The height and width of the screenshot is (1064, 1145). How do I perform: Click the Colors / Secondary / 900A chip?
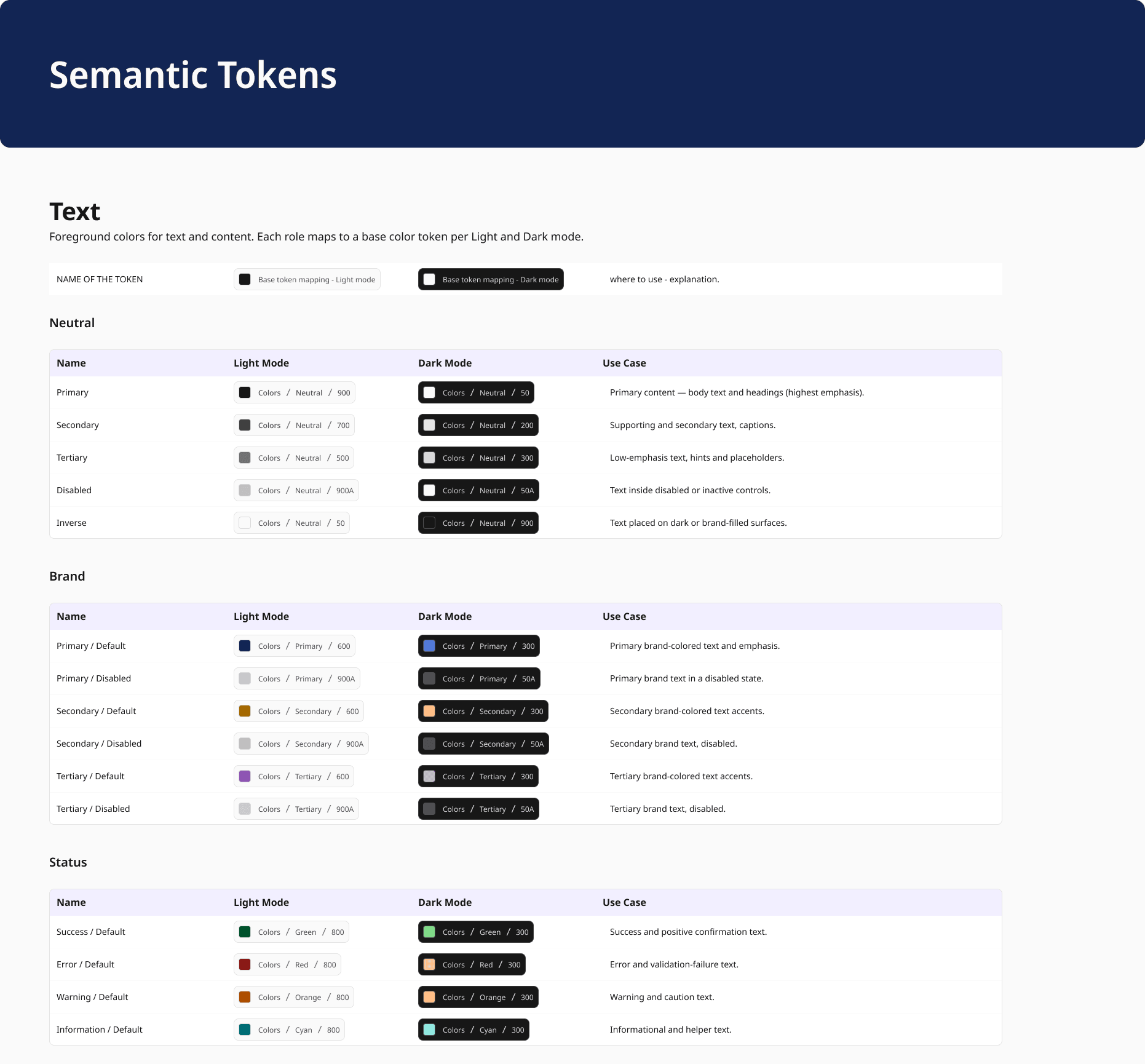(x=301, y=744)
